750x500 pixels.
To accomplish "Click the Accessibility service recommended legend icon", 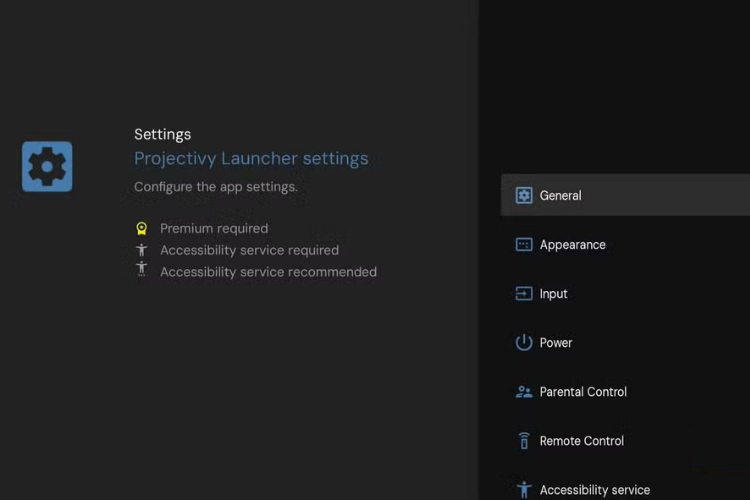I will tap(142, 269).
